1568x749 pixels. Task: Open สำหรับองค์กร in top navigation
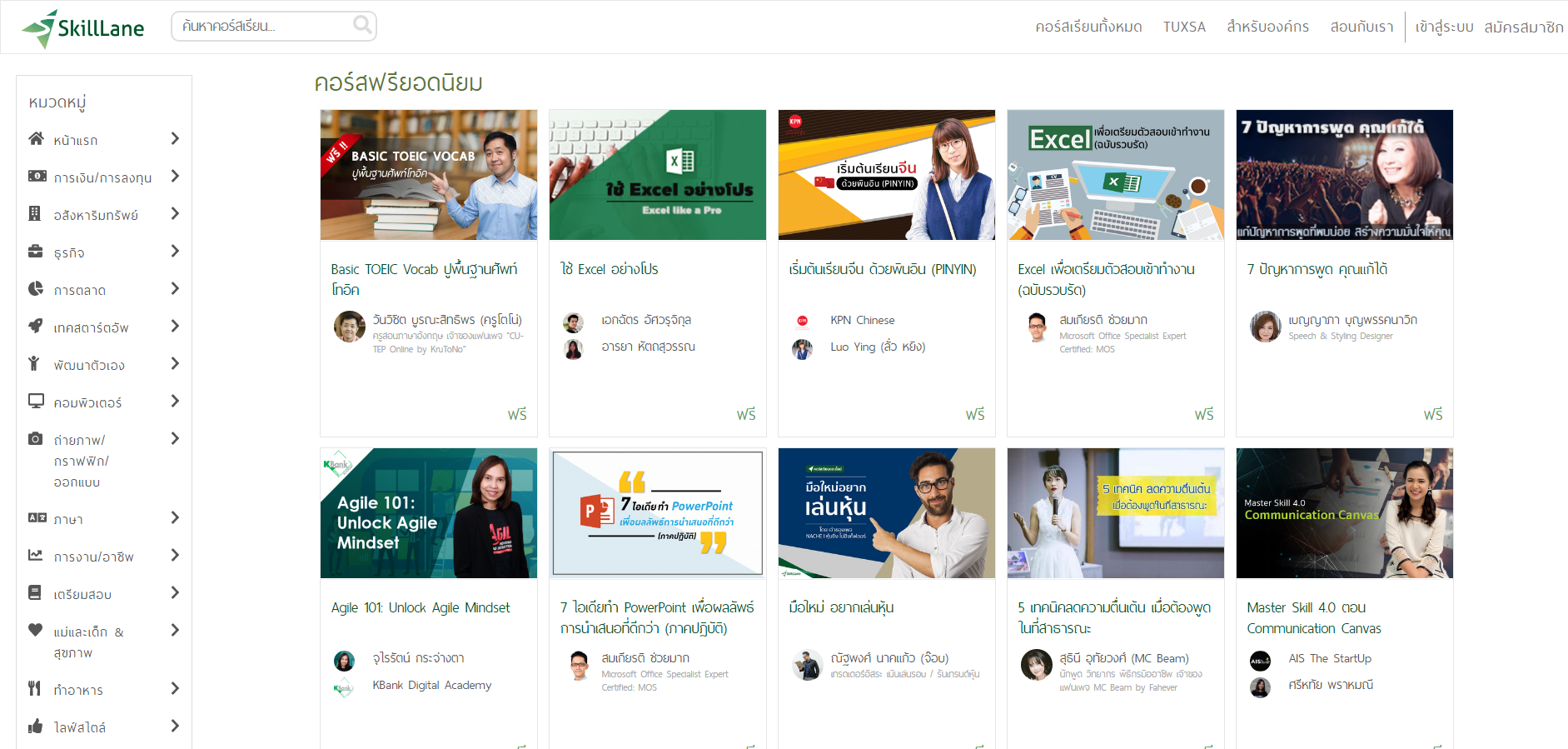pyautogui.click(x=1267, y=27)
